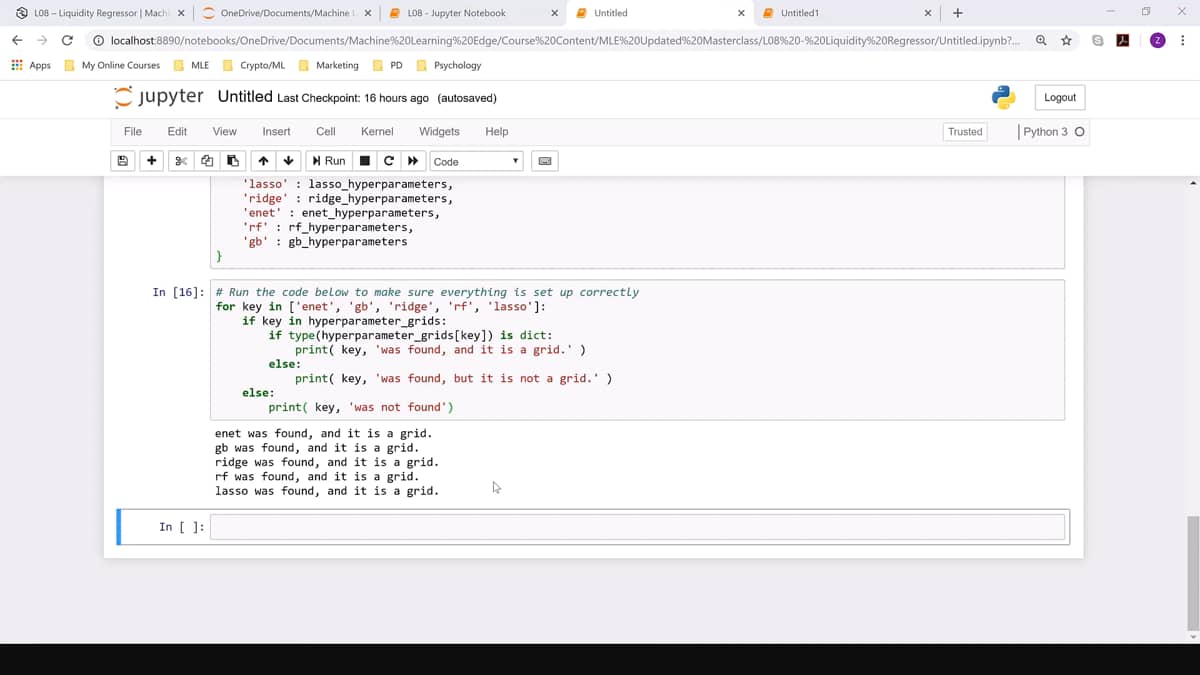Viewport: 1200px width, 675px height.
Task: Click the Python 3 kernel indicator
Action: (1054, 131)
